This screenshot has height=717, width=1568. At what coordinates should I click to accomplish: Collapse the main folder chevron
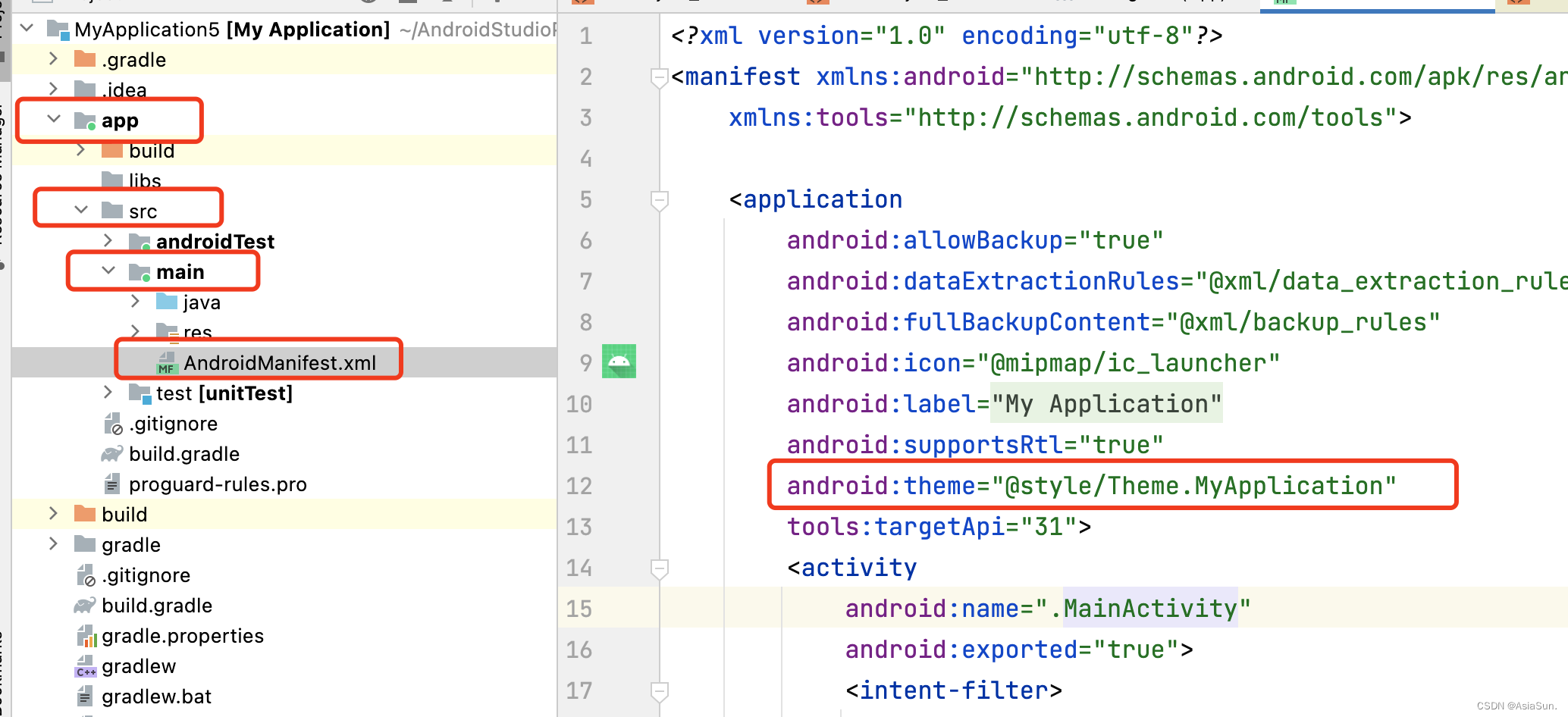tap(108, 271)
